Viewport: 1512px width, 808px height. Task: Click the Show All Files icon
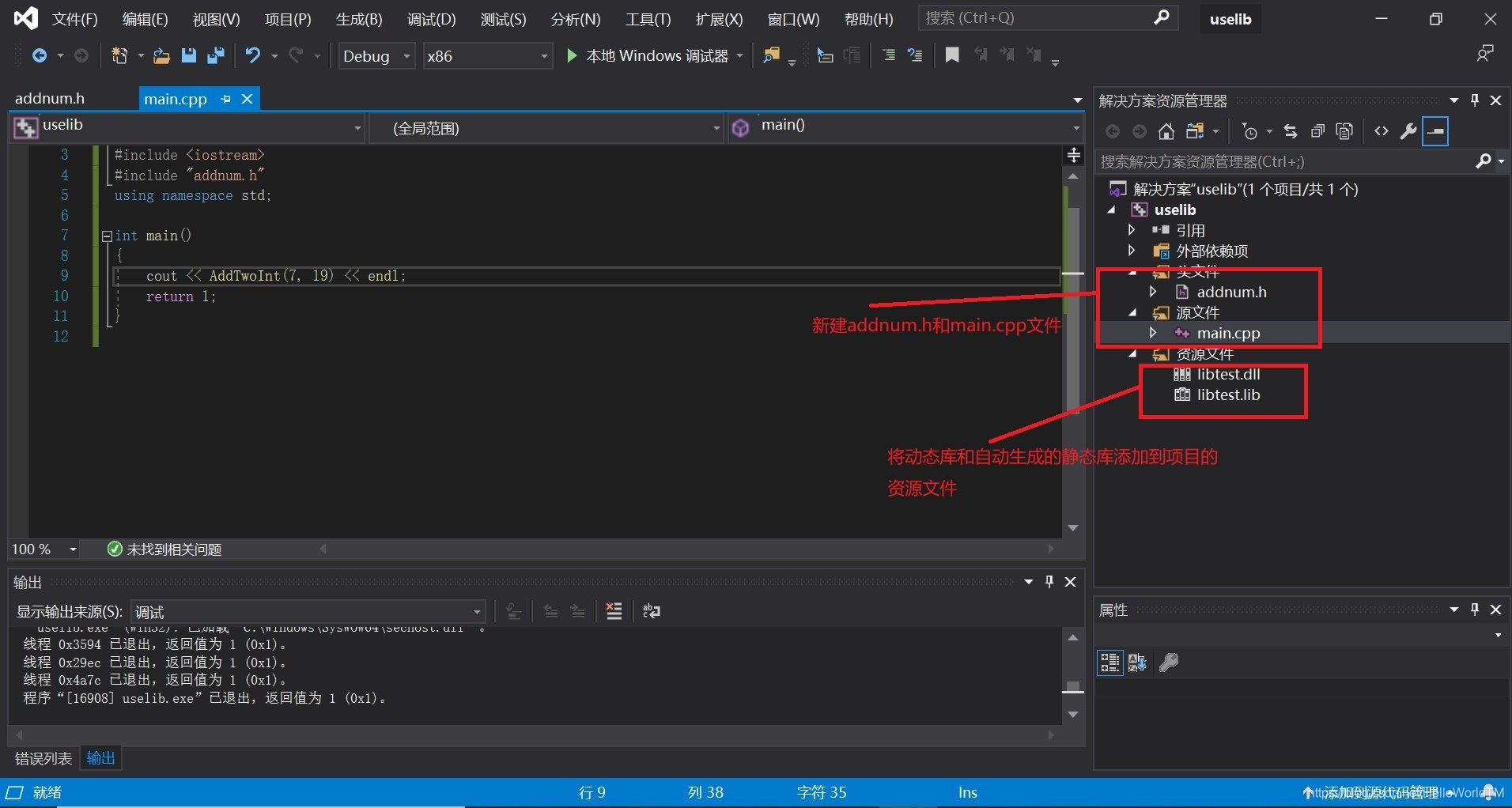coord(1344,131)
